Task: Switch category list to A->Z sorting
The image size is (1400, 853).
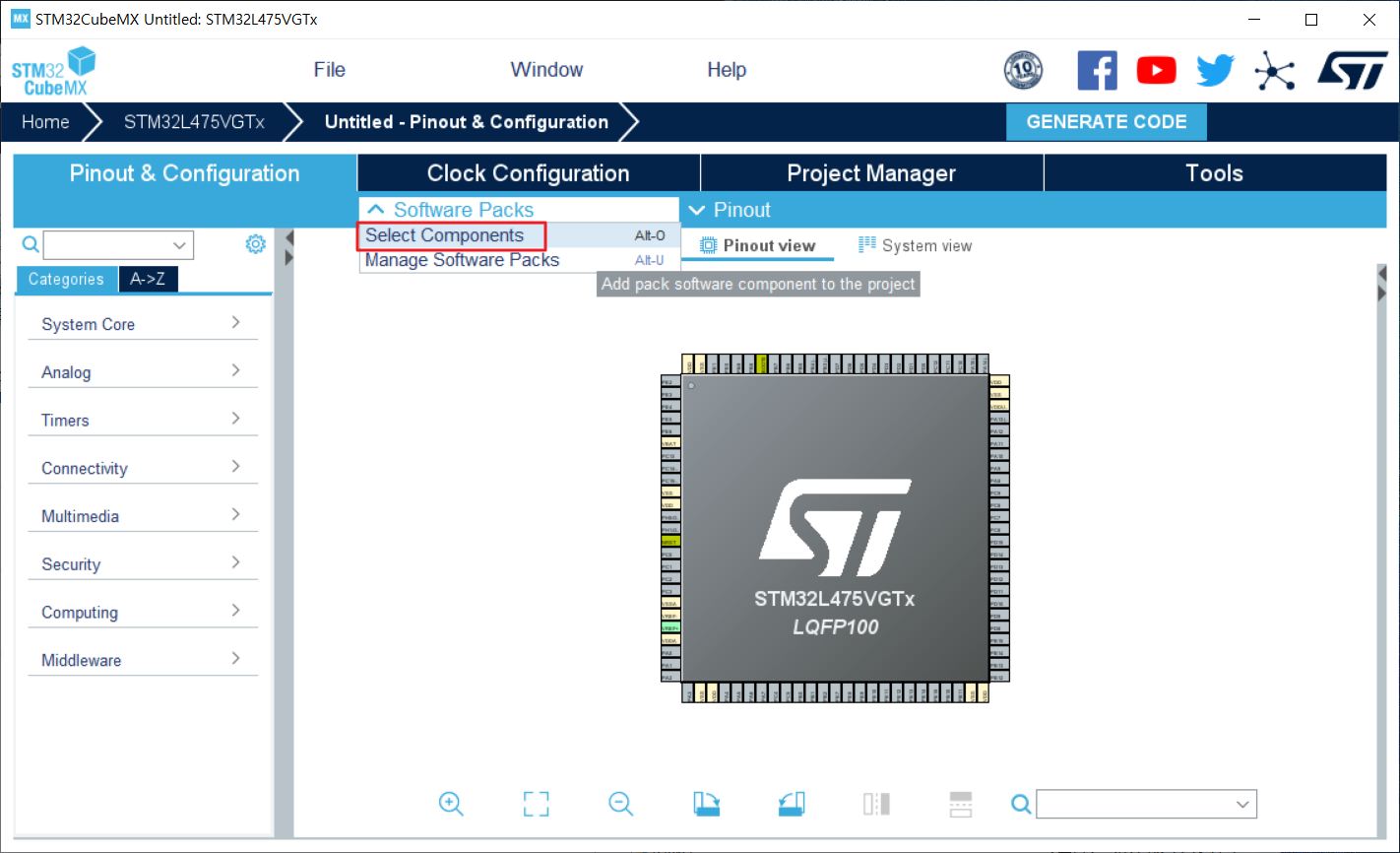Action: (148, 280)
